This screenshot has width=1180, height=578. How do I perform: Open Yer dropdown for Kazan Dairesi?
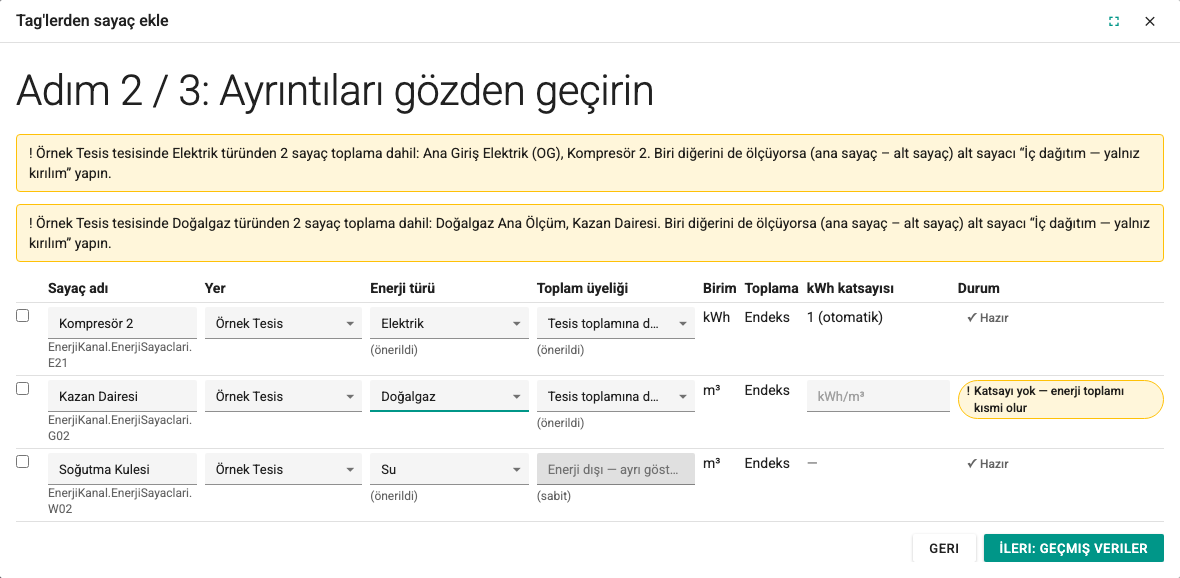(283, 396)
